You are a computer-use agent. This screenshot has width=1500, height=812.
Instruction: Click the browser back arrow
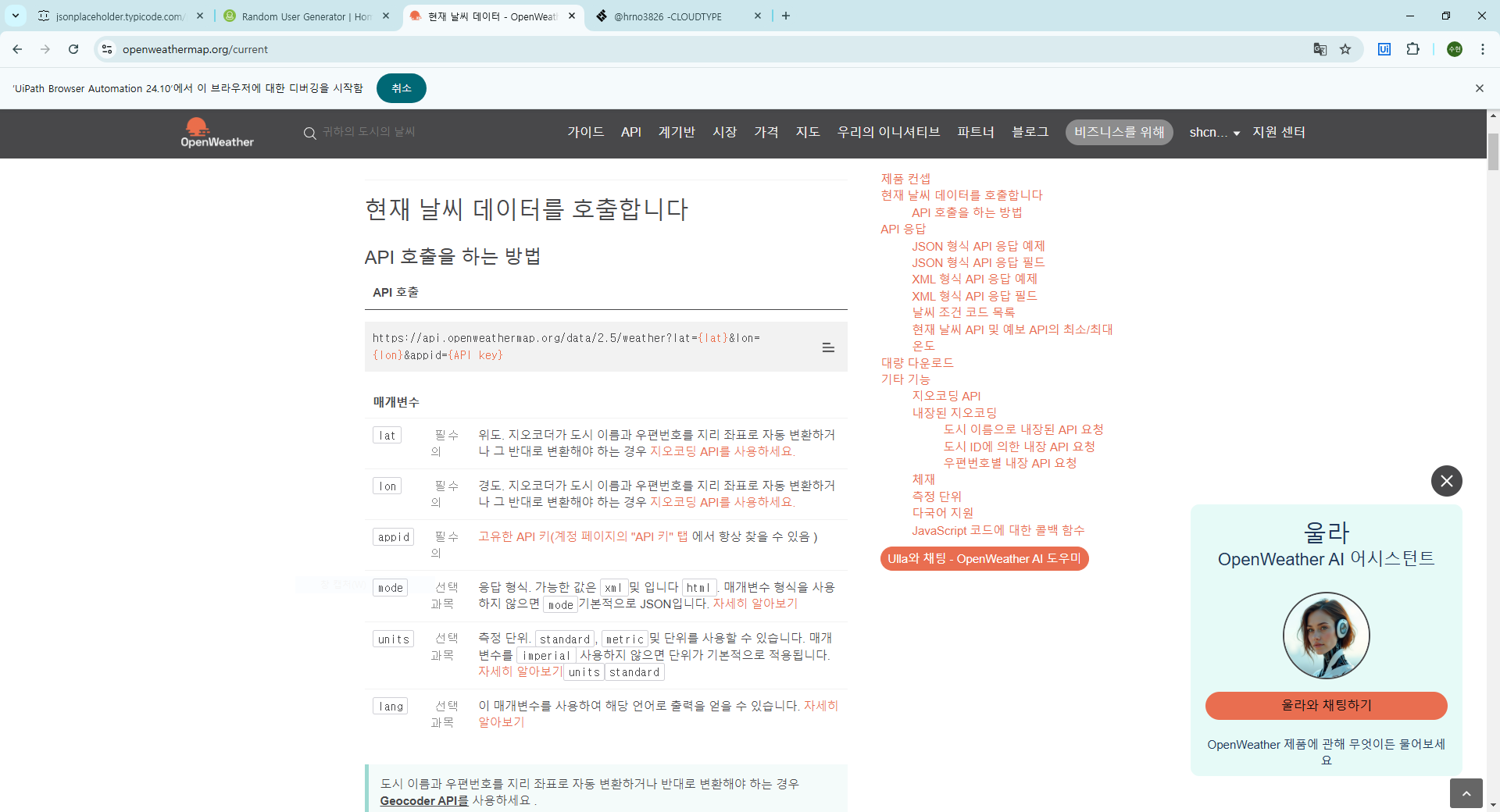17,49
